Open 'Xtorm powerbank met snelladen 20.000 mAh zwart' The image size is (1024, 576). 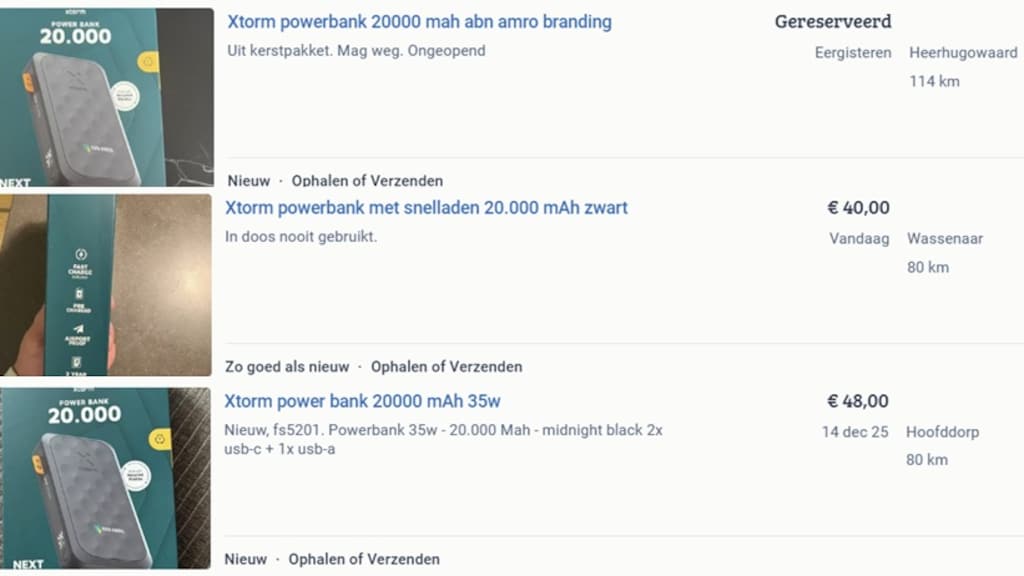[426, 208]
